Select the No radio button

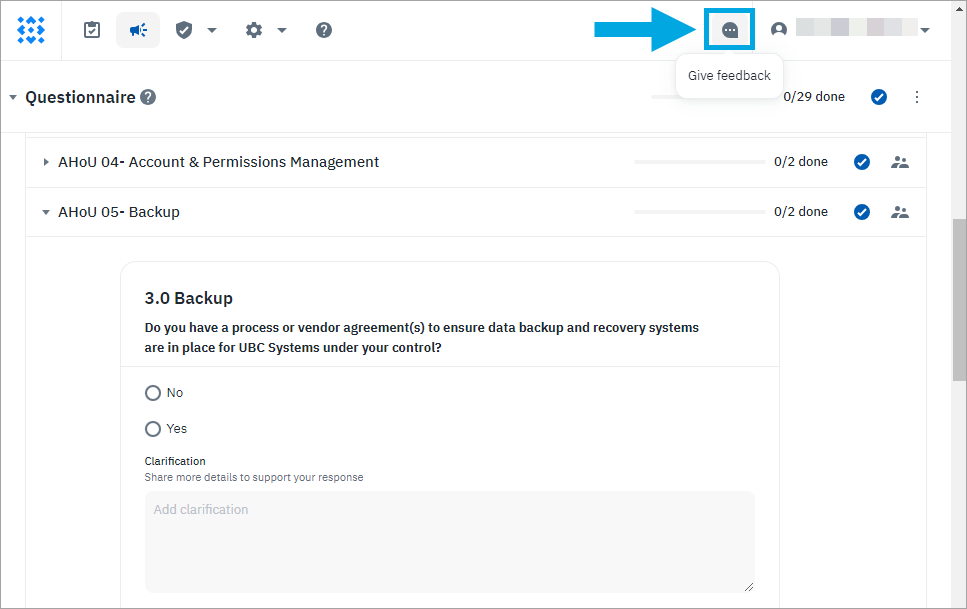(153, 393)
